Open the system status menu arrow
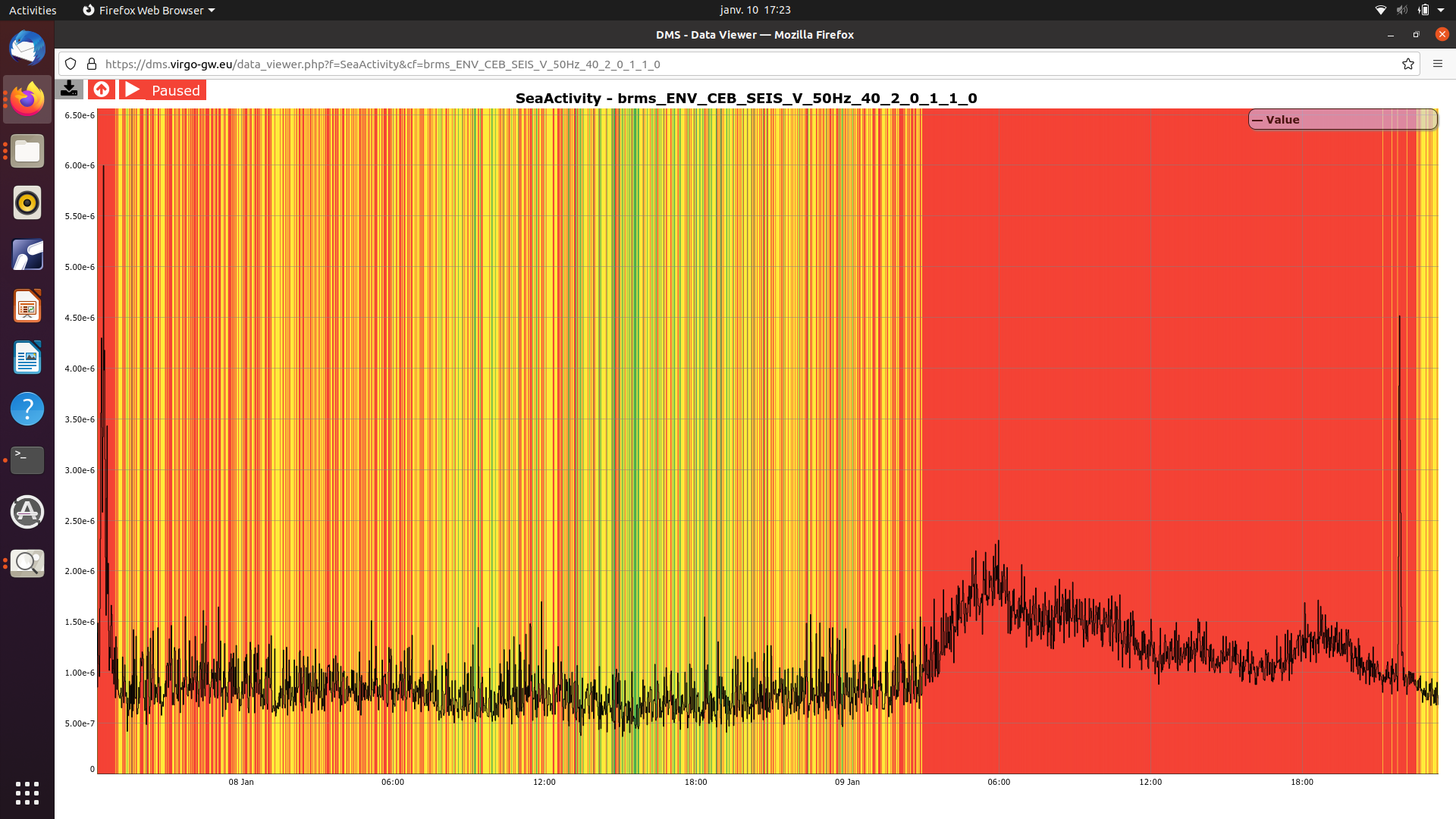 pyautogui.click(x=1441, y=10)
